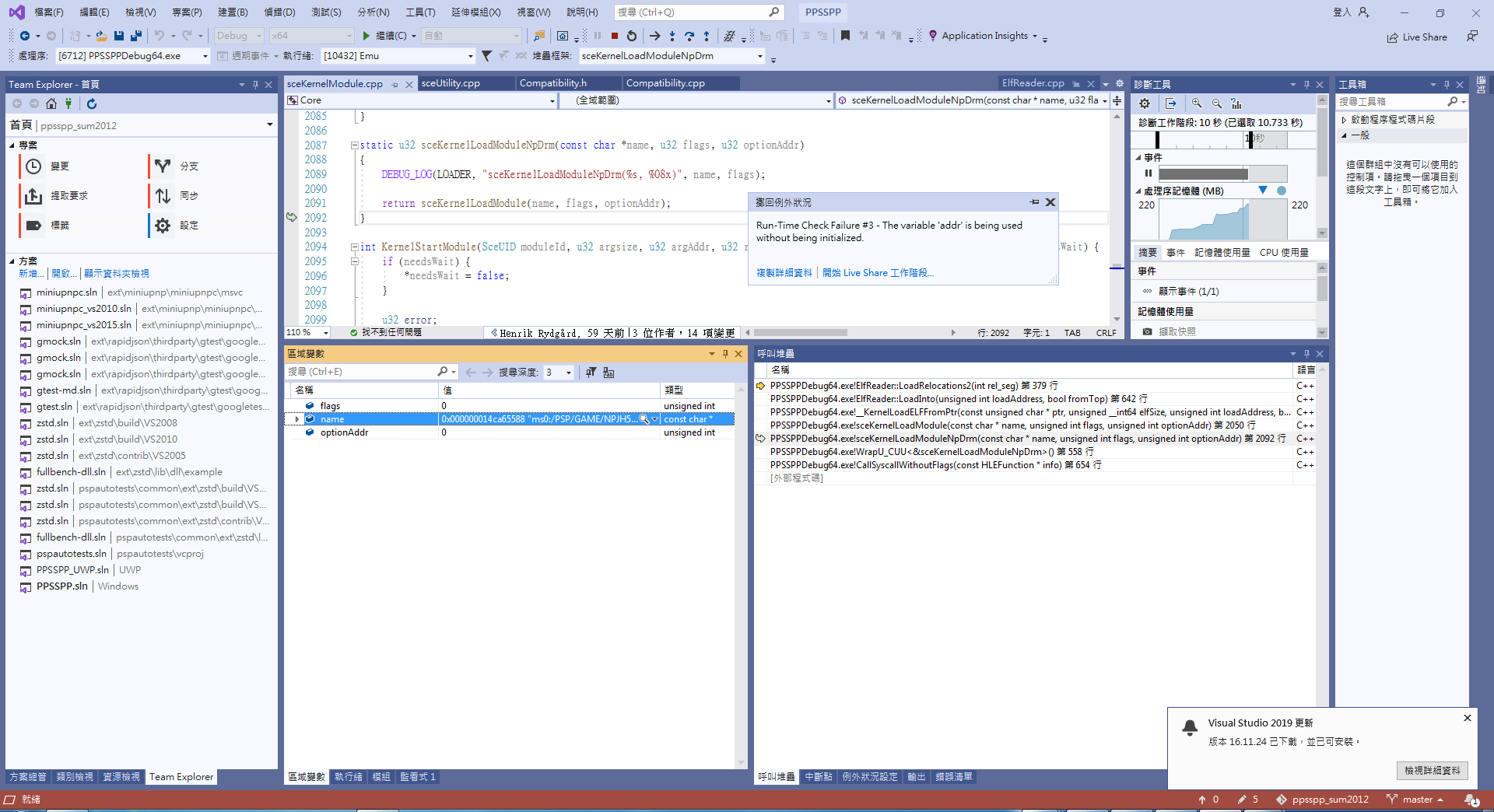This screenshot has width=1494, height=812.
Task: Click the 開啟... link under 方案
Action: pyautogui.click(x=64, y=274)
